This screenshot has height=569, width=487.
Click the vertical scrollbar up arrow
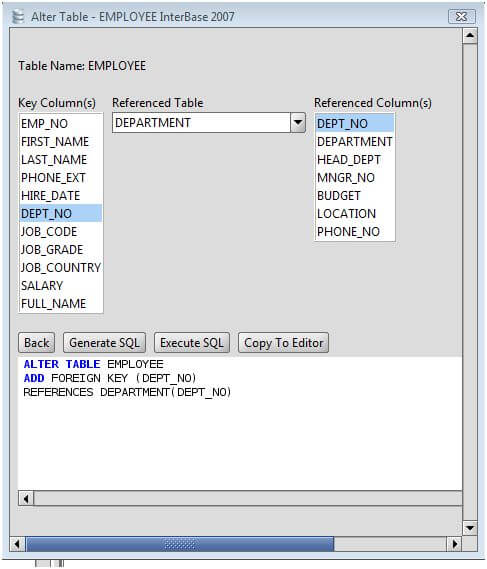[x=470, y=36]
